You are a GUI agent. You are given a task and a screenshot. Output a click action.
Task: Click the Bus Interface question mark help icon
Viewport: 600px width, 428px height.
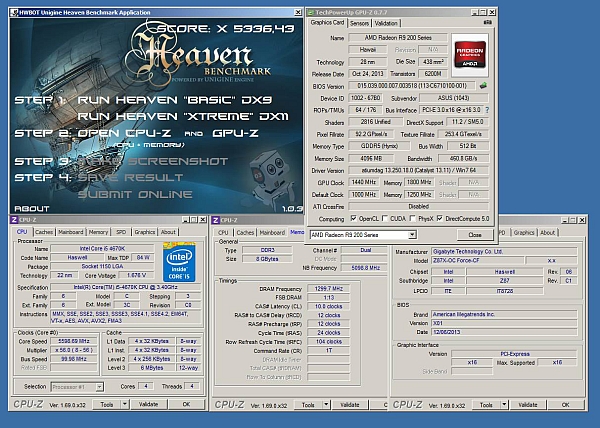[487, 110]
